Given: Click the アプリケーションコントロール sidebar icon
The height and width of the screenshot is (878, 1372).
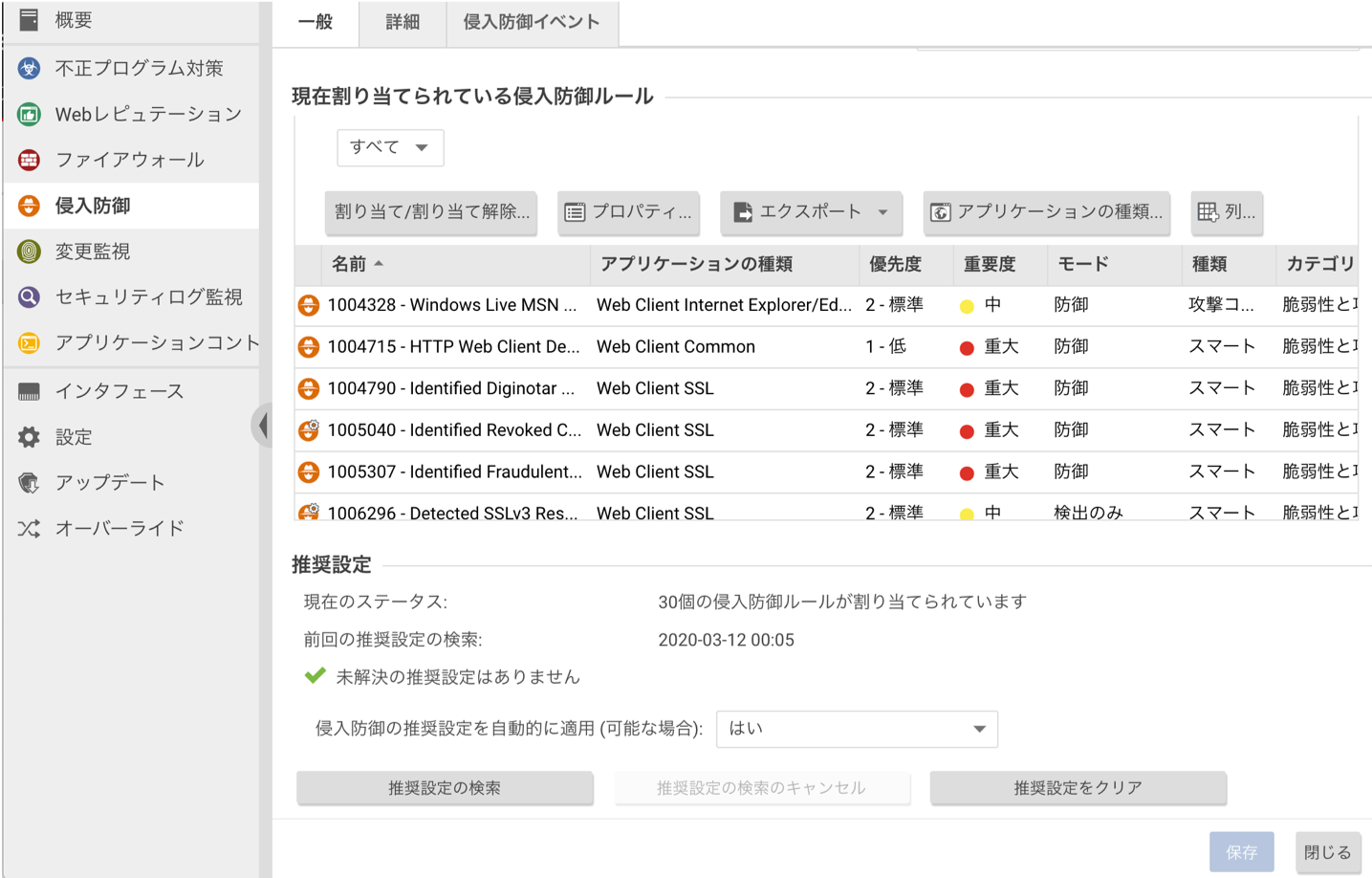Looking at the screenshot, I should click(x=29, y=343).
